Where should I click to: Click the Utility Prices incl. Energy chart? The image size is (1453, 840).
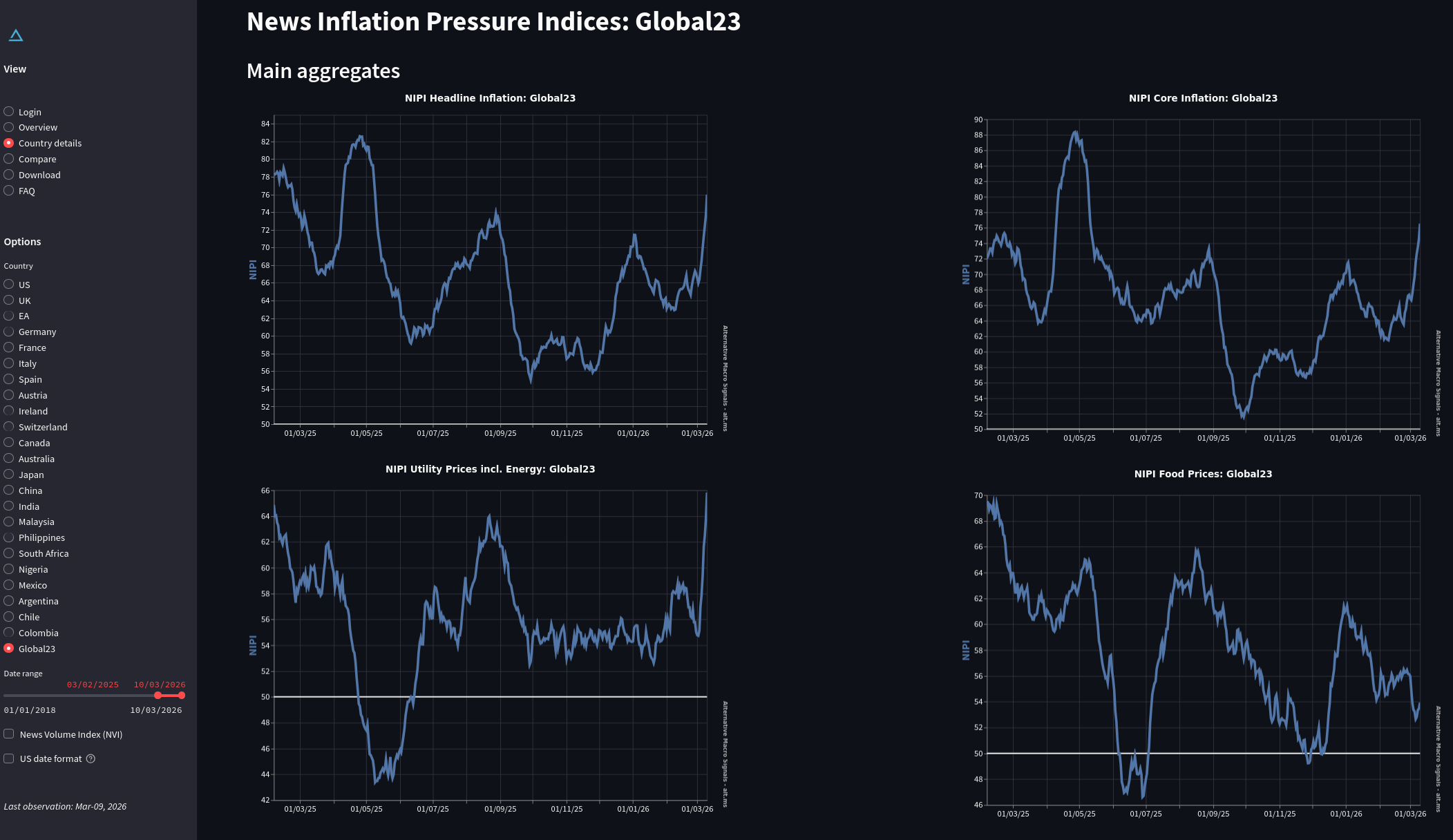(490, 646)
